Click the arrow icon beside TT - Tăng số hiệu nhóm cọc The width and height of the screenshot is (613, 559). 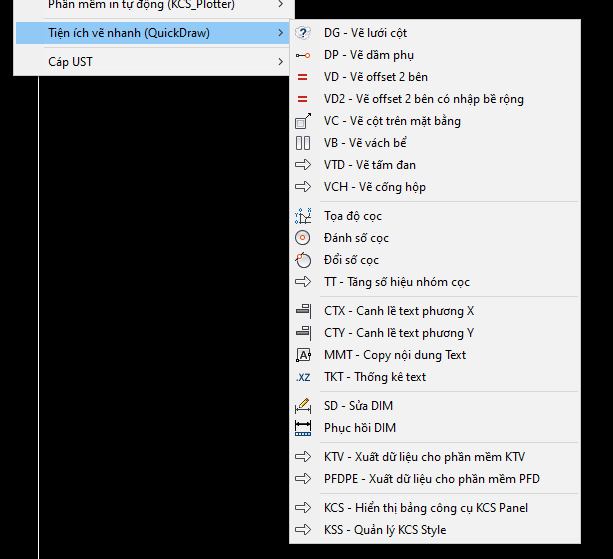coord(303,282)
